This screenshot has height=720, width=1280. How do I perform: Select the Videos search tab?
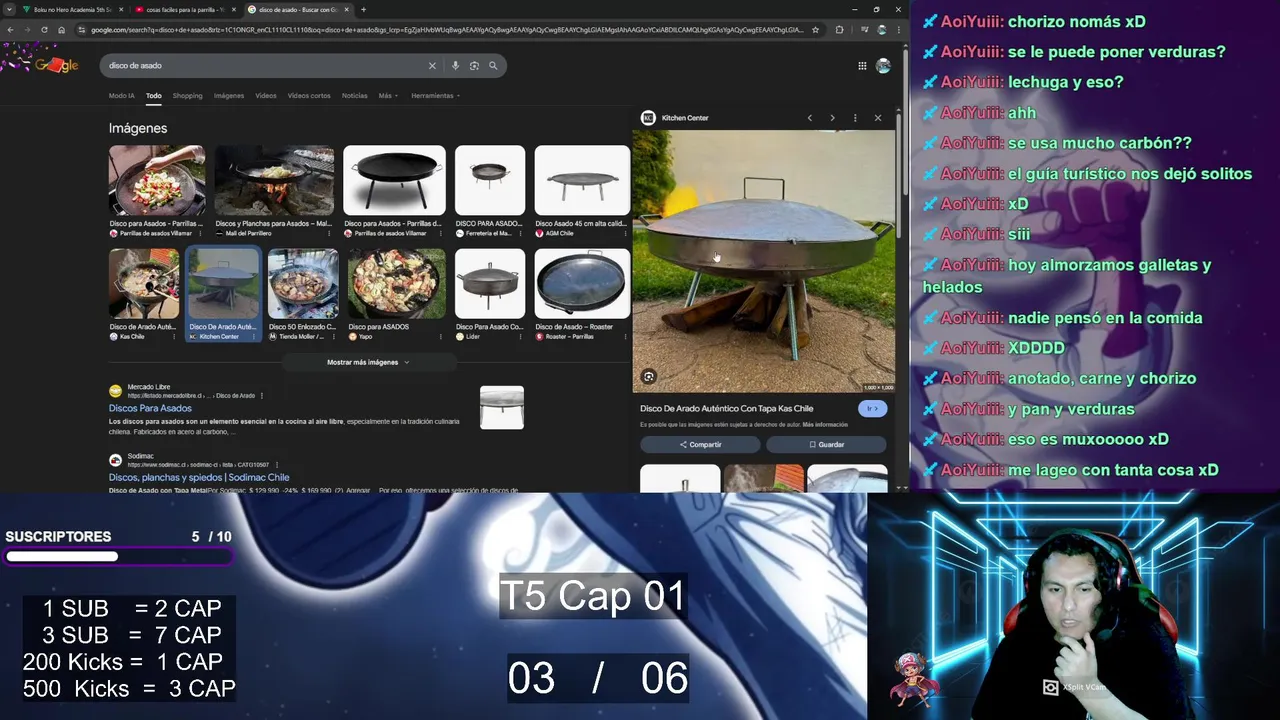coord(266,96)
